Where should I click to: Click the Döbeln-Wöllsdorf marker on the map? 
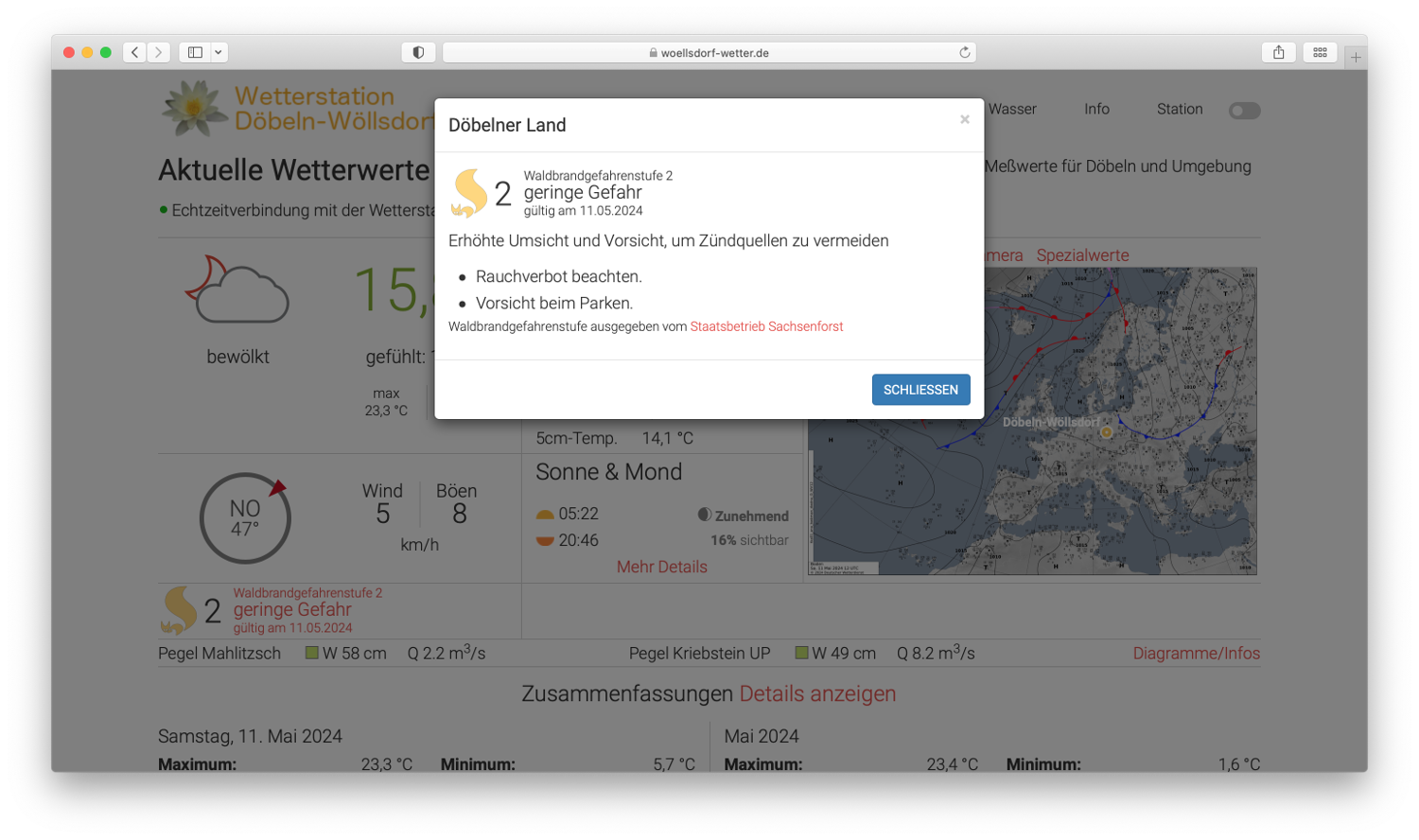(1106, 432)
